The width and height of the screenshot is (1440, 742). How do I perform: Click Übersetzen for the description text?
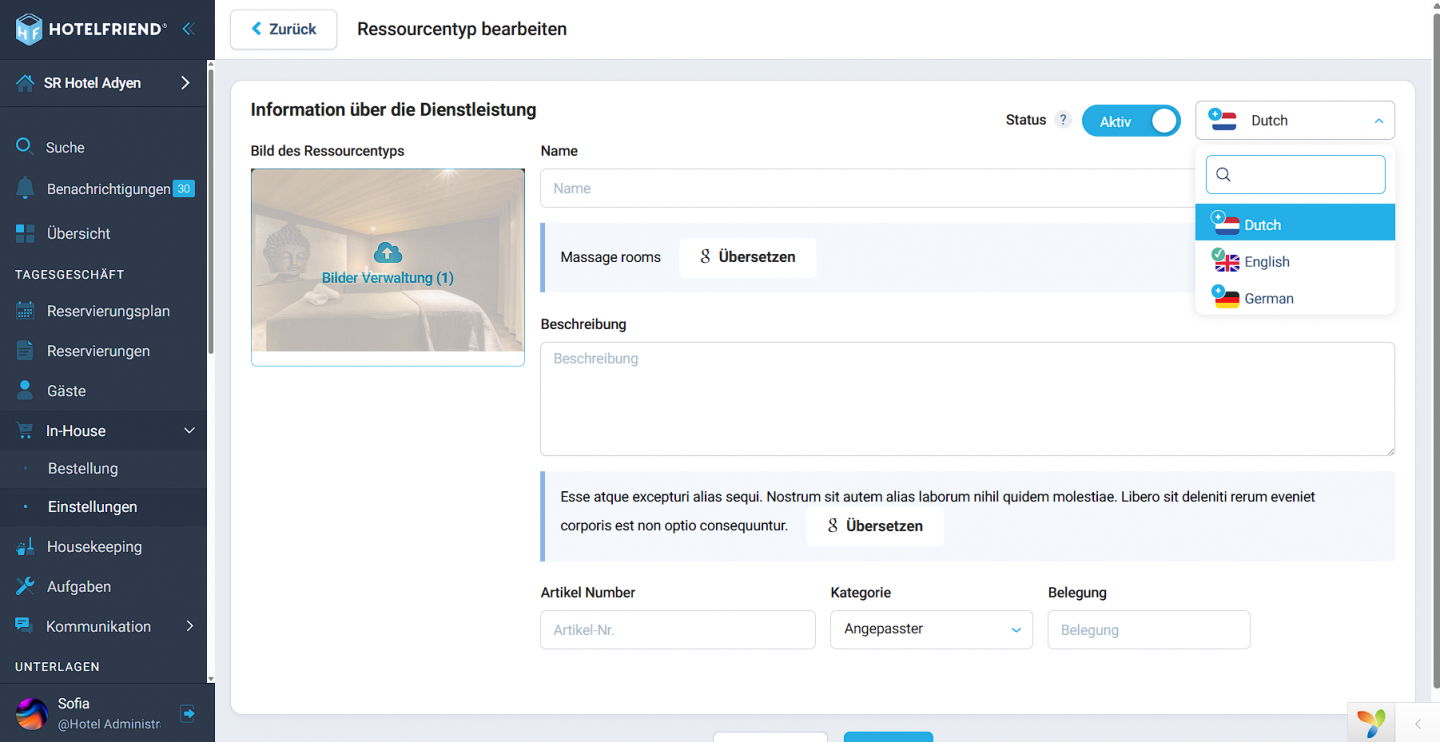point(875,526)
